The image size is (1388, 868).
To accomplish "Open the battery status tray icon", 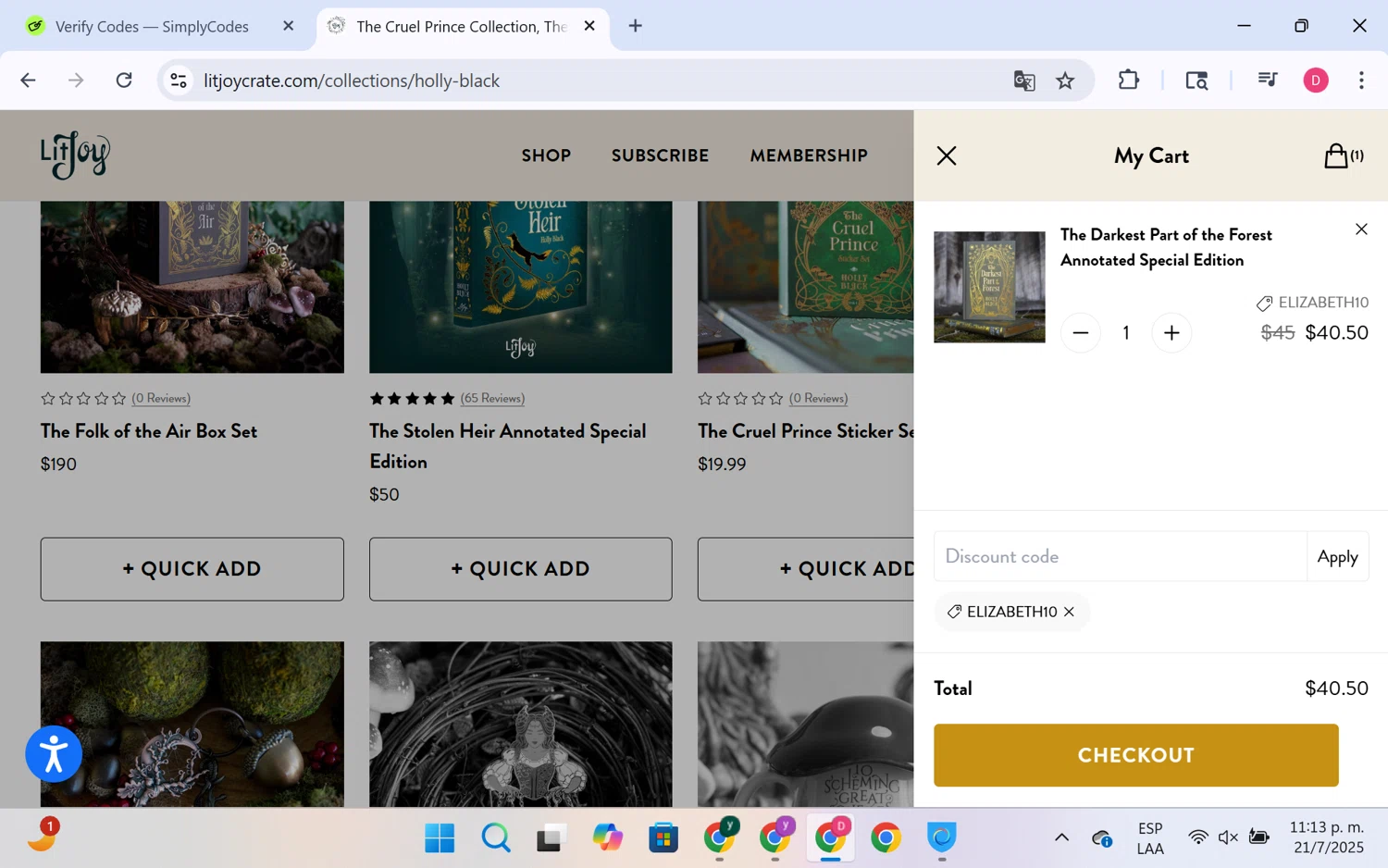I will pos(1259,837).
